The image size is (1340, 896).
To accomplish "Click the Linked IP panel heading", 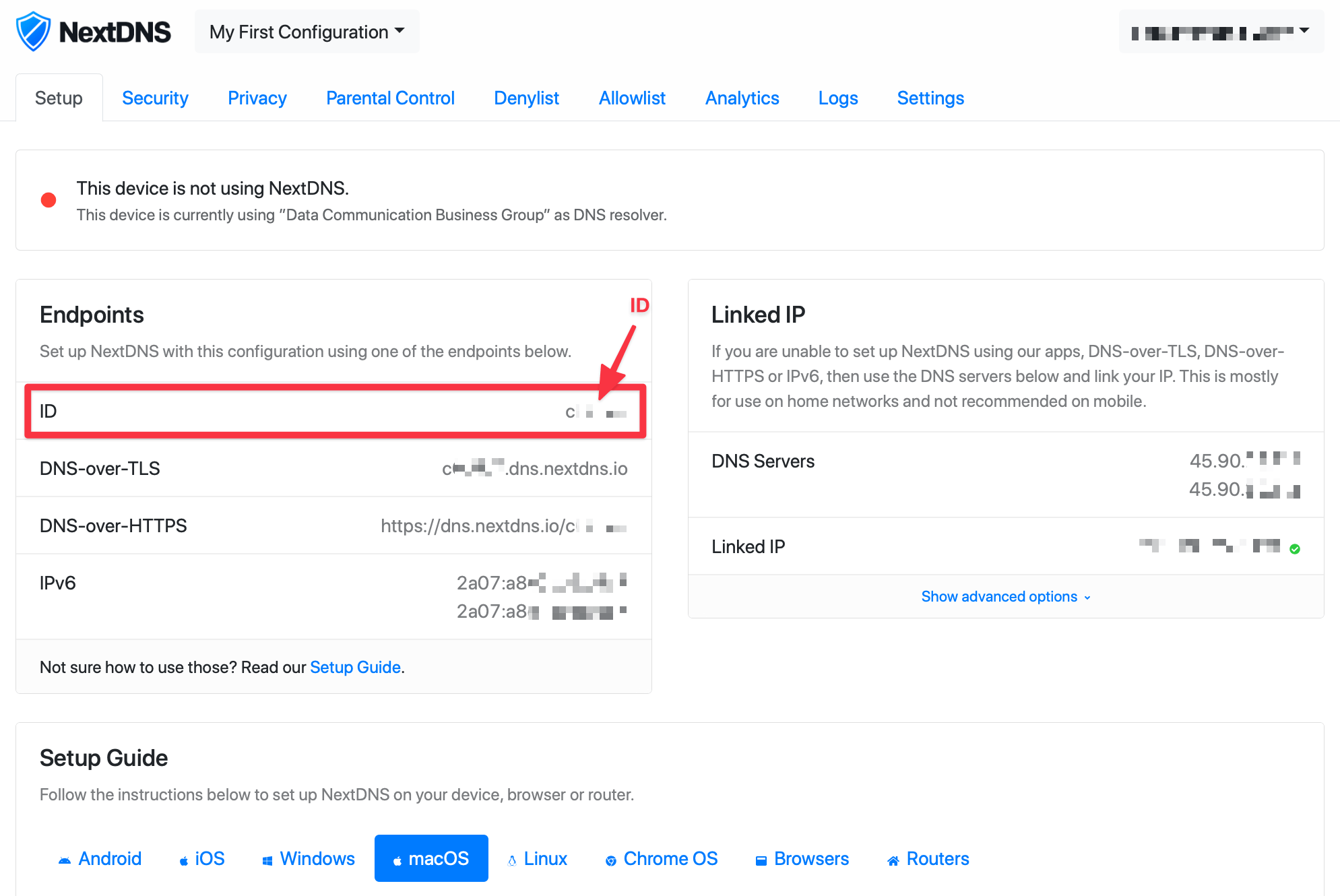I will 759,315.
